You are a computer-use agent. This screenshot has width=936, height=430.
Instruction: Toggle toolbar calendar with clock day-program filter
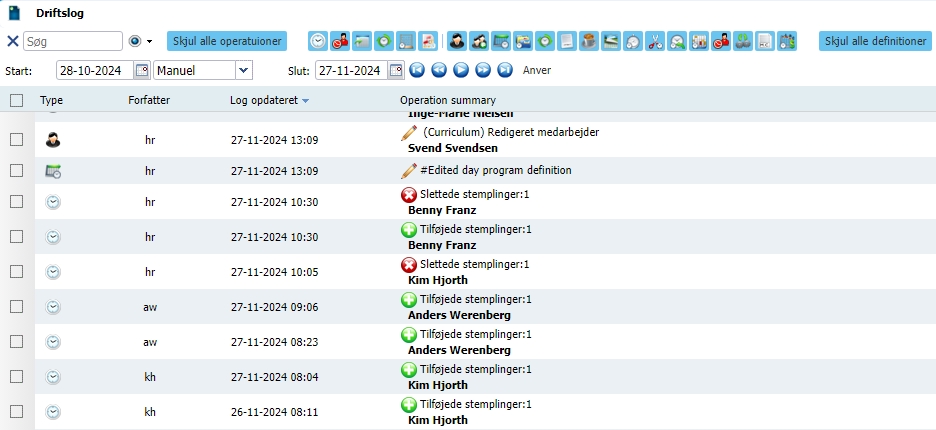pos(501,41)
